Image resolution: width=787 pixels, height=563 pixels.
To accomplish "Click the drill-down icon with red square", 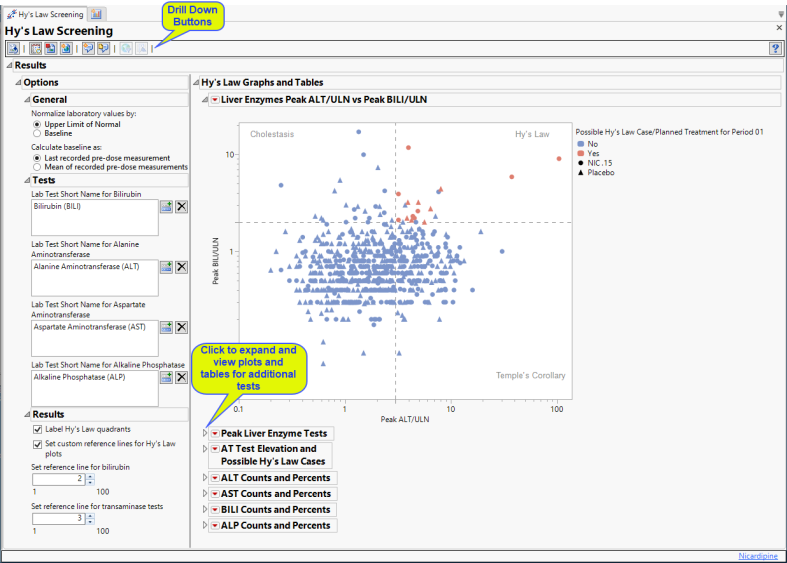I will coord(51,49).
